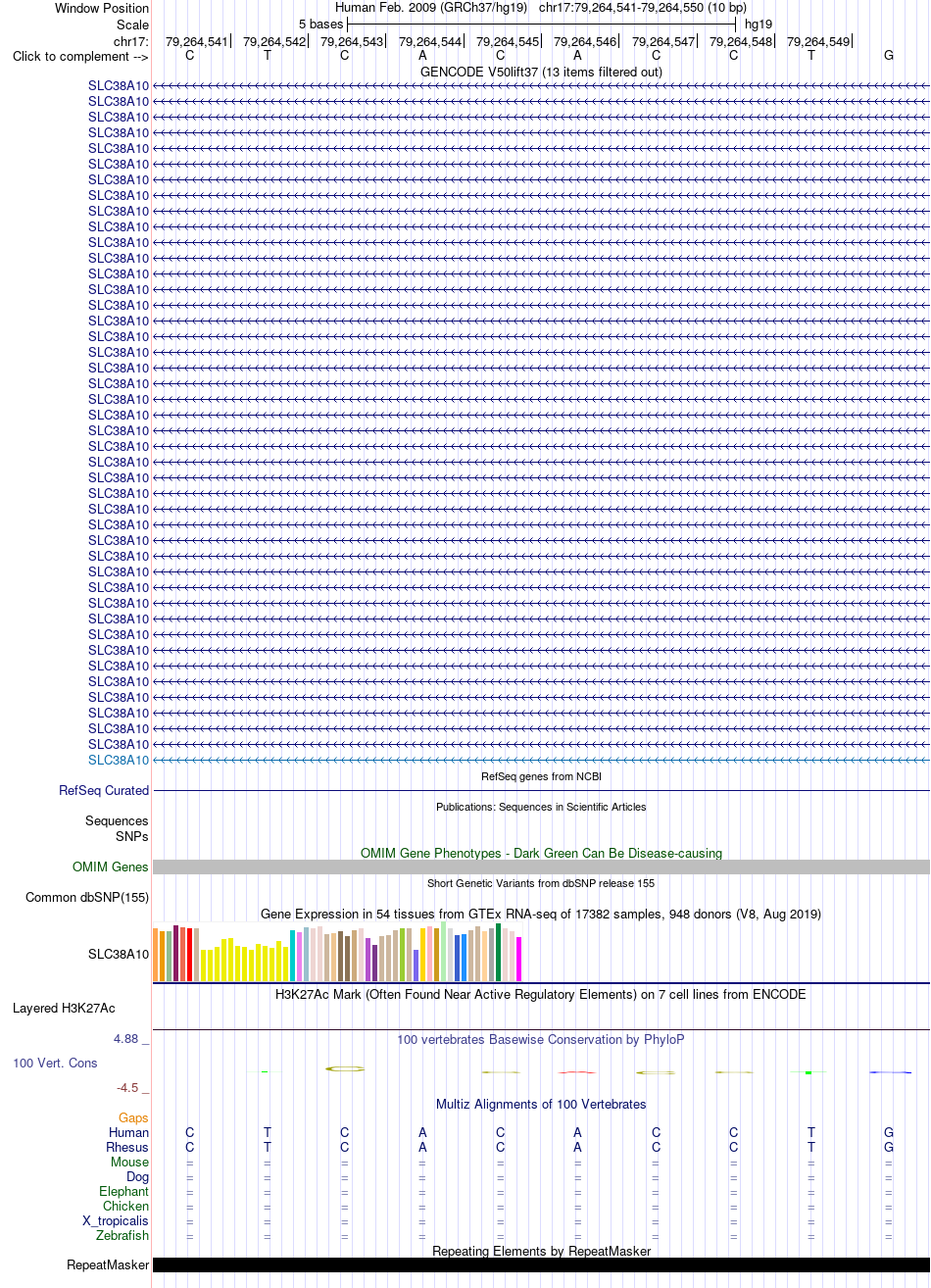The height and width of the screenshot is (1288, 931).
Task: Click the 100 vertebrates Basewise Conservation title
Action: coord(541,1039)
